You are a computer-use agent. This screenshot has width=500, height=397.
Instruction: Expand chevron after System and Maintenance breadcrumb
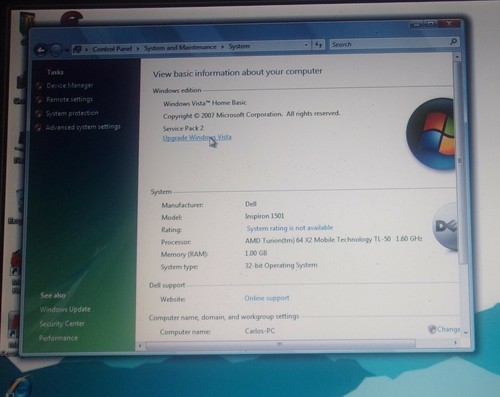point(223,47)
